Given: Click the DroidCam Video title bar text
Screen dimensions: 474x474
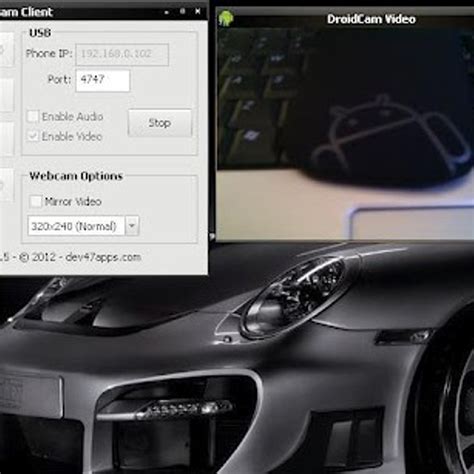Looking at the screenshot, I should (371, 19).
